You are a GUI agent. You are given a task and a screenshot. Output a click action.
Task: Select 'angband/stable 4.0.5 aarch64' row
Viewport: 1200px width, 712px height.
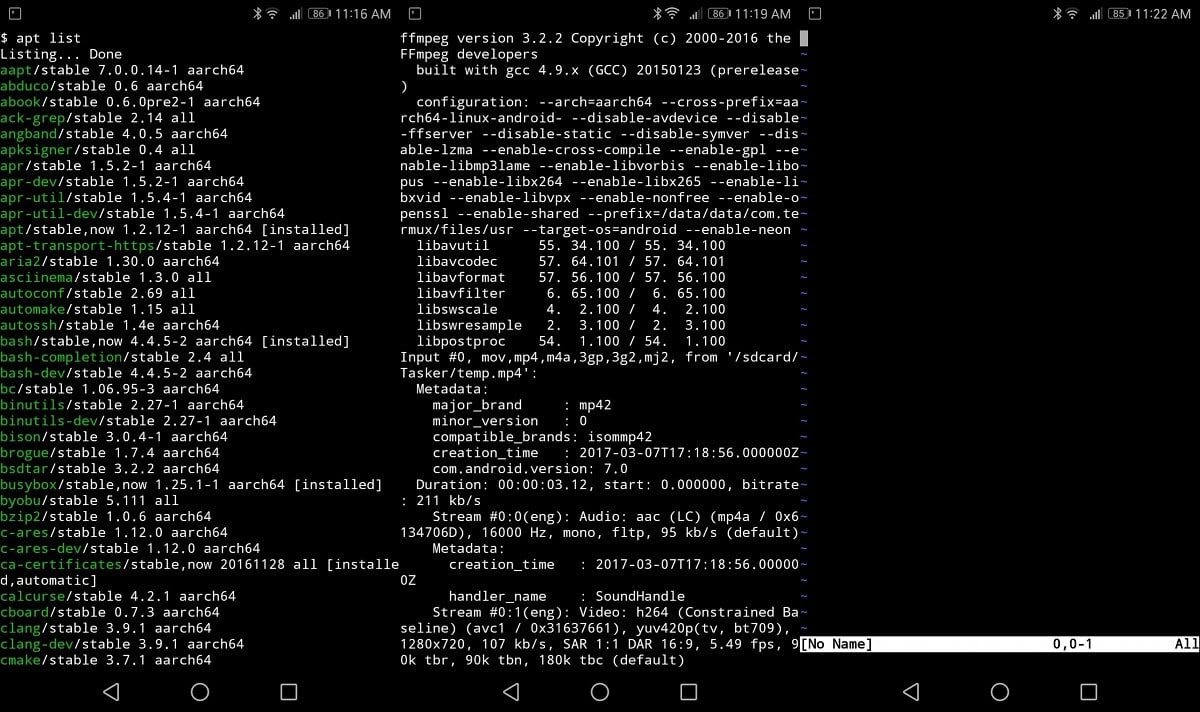pos(114,134)
